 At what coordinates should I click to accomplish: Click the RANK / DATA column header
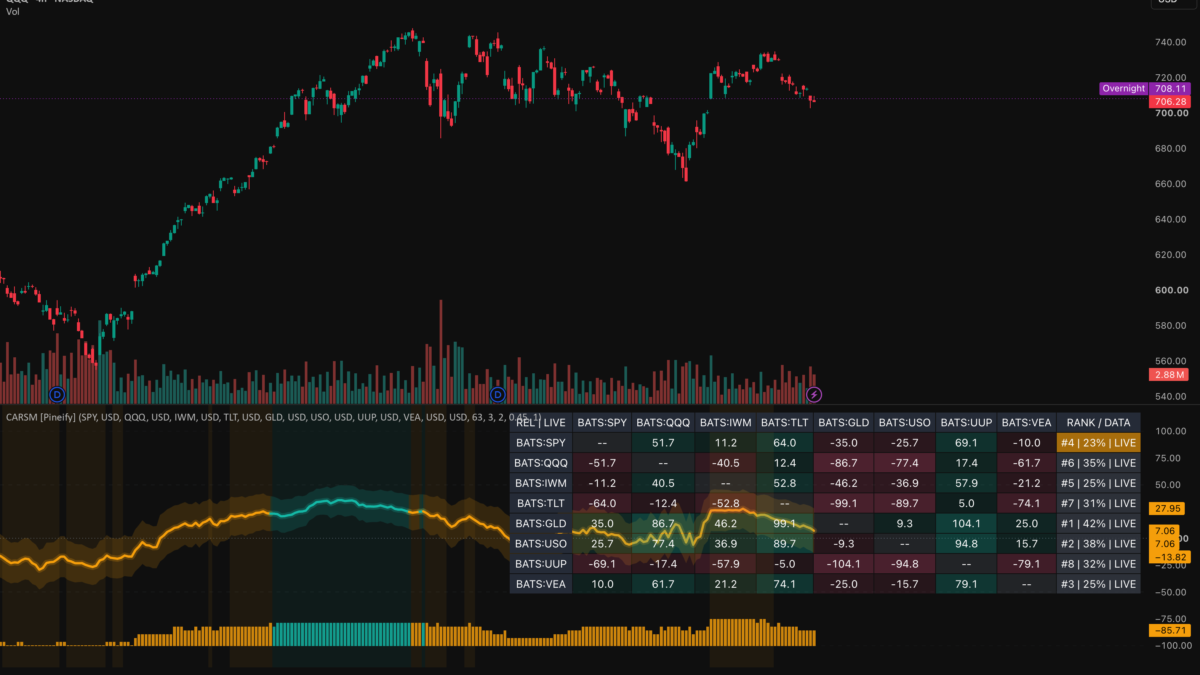(x=1098, y=423)
